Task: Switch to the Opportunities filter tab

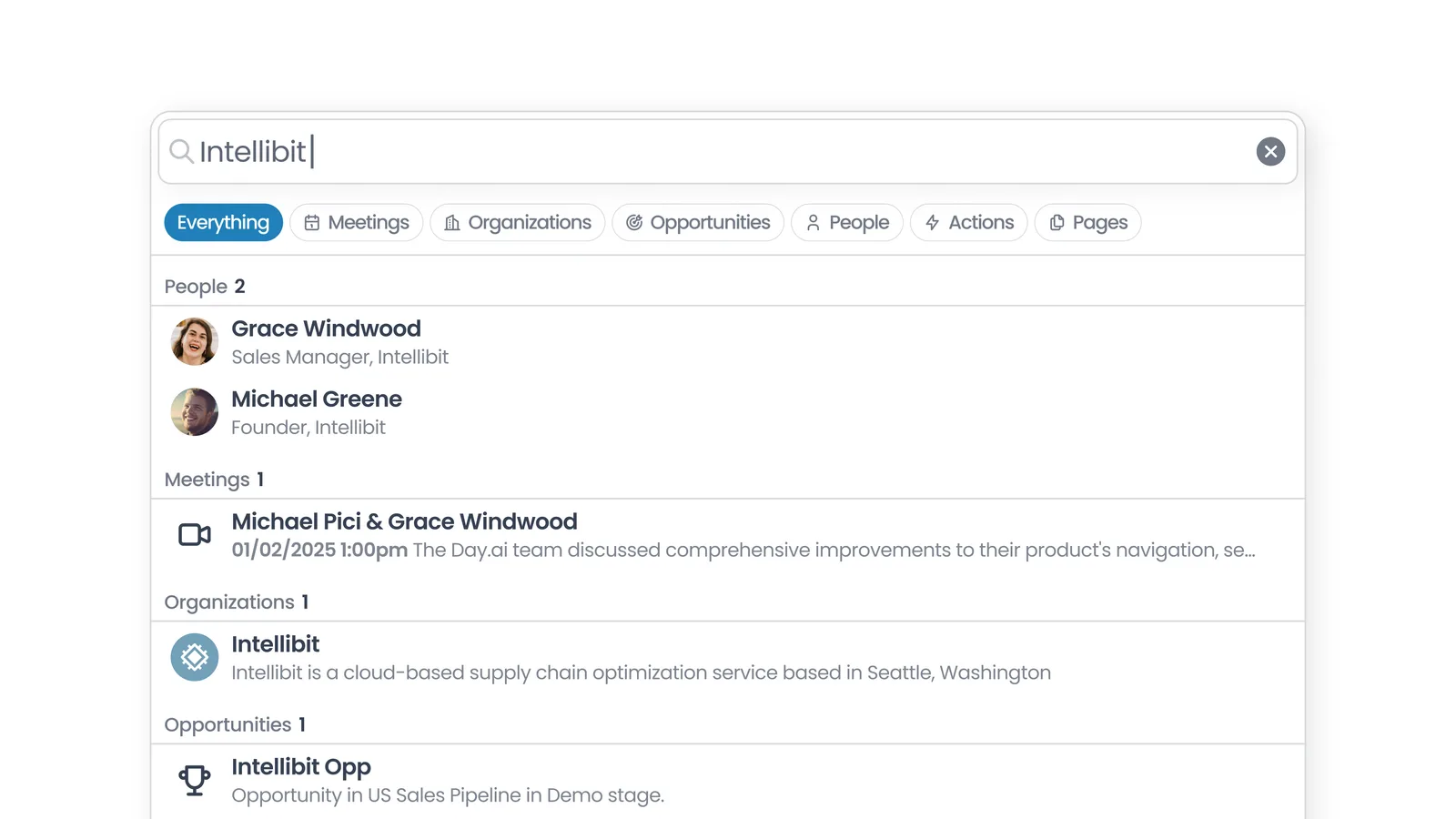Action: click(x=698, y=222)
